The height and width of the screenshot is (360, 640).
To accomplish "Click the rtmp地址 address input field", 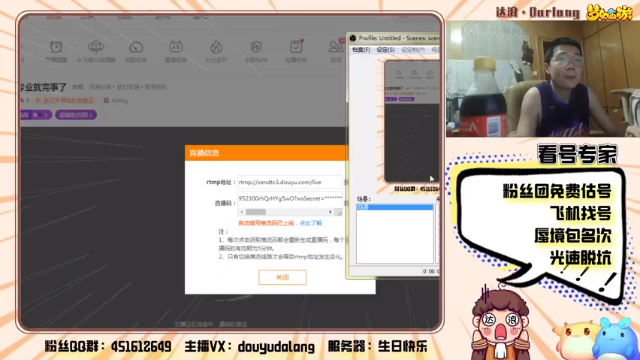I will coord(290,182).
